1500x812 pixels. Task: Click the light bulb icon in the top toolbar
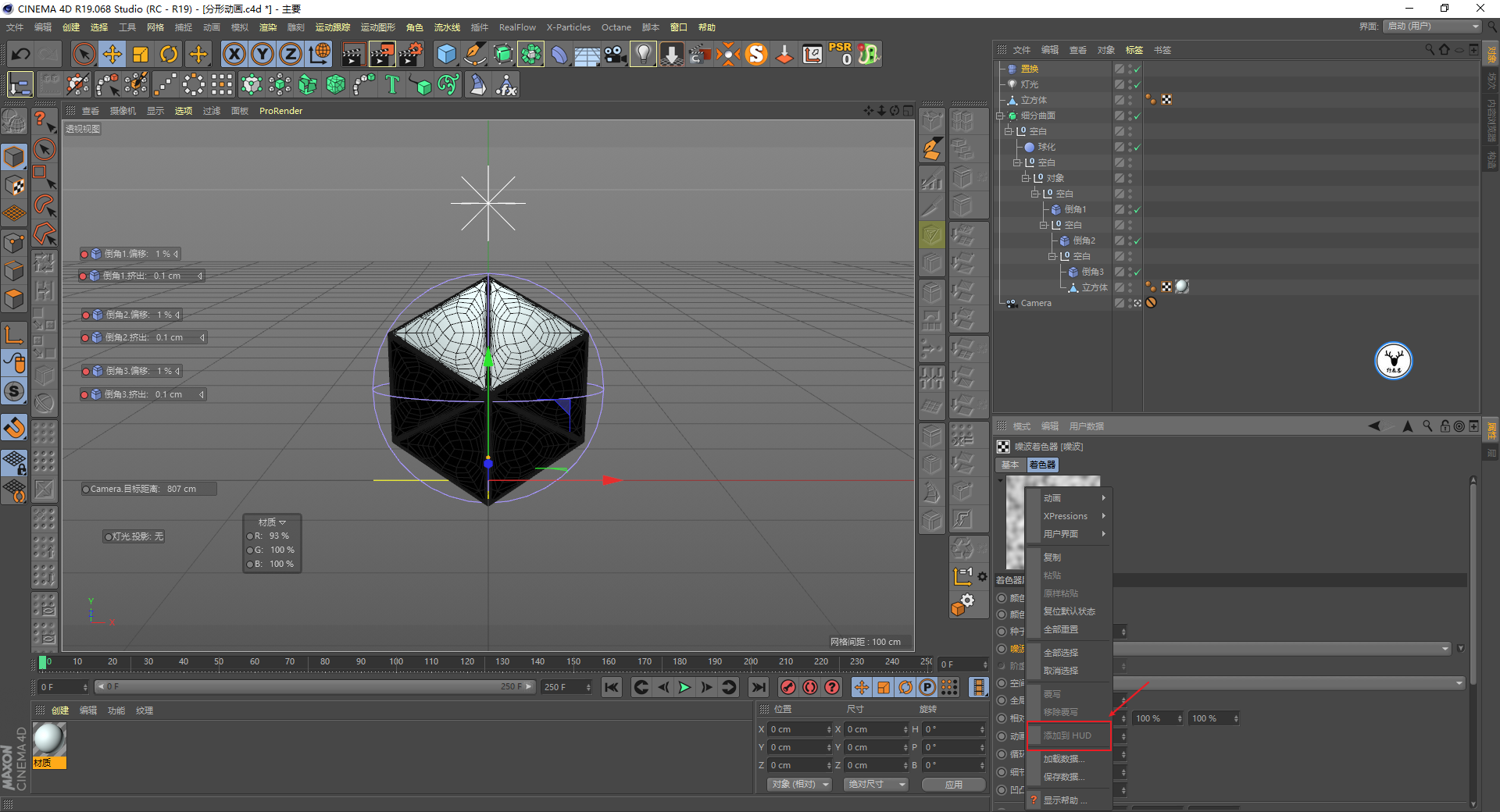[643, 54]
